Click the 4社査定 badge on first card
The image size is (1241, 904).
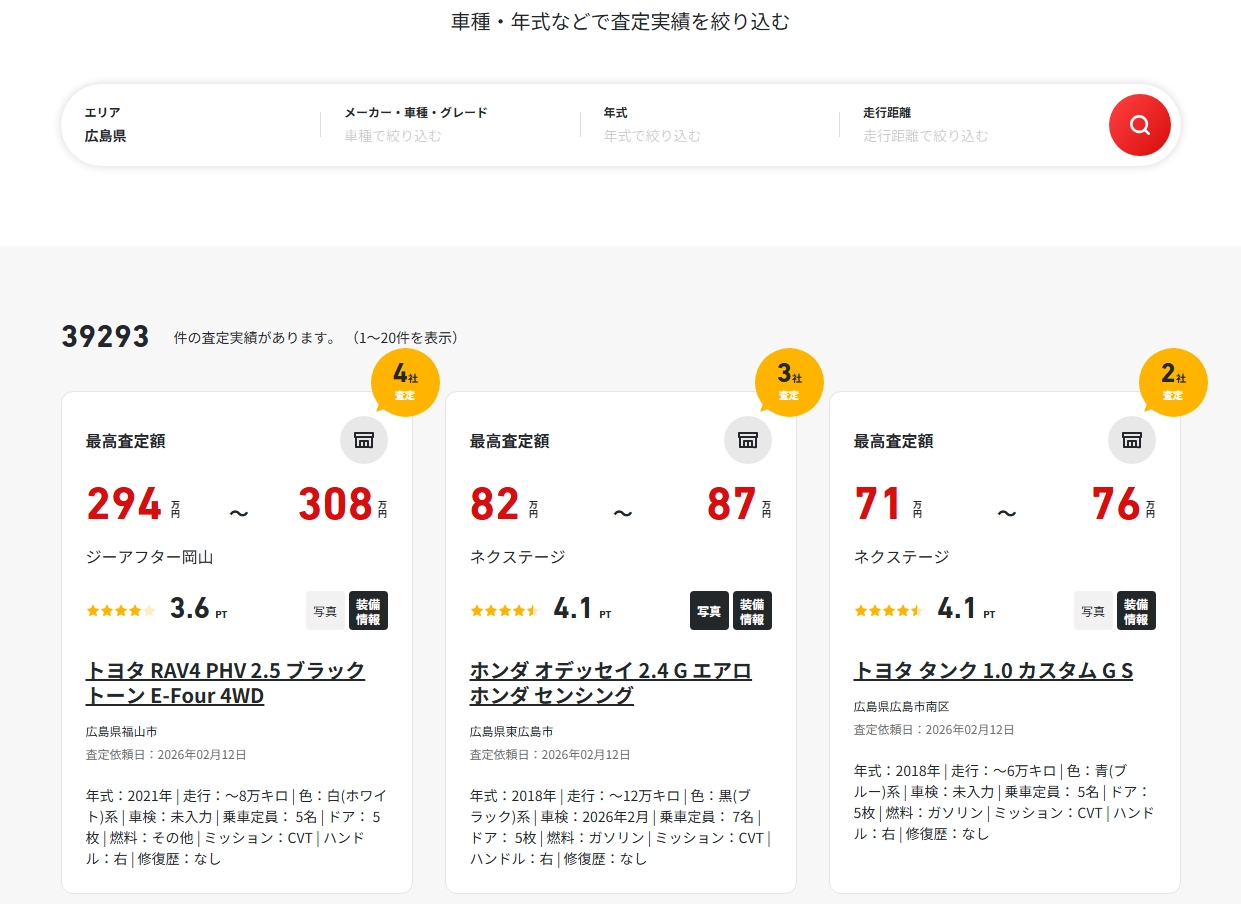(x=404, y=381)
